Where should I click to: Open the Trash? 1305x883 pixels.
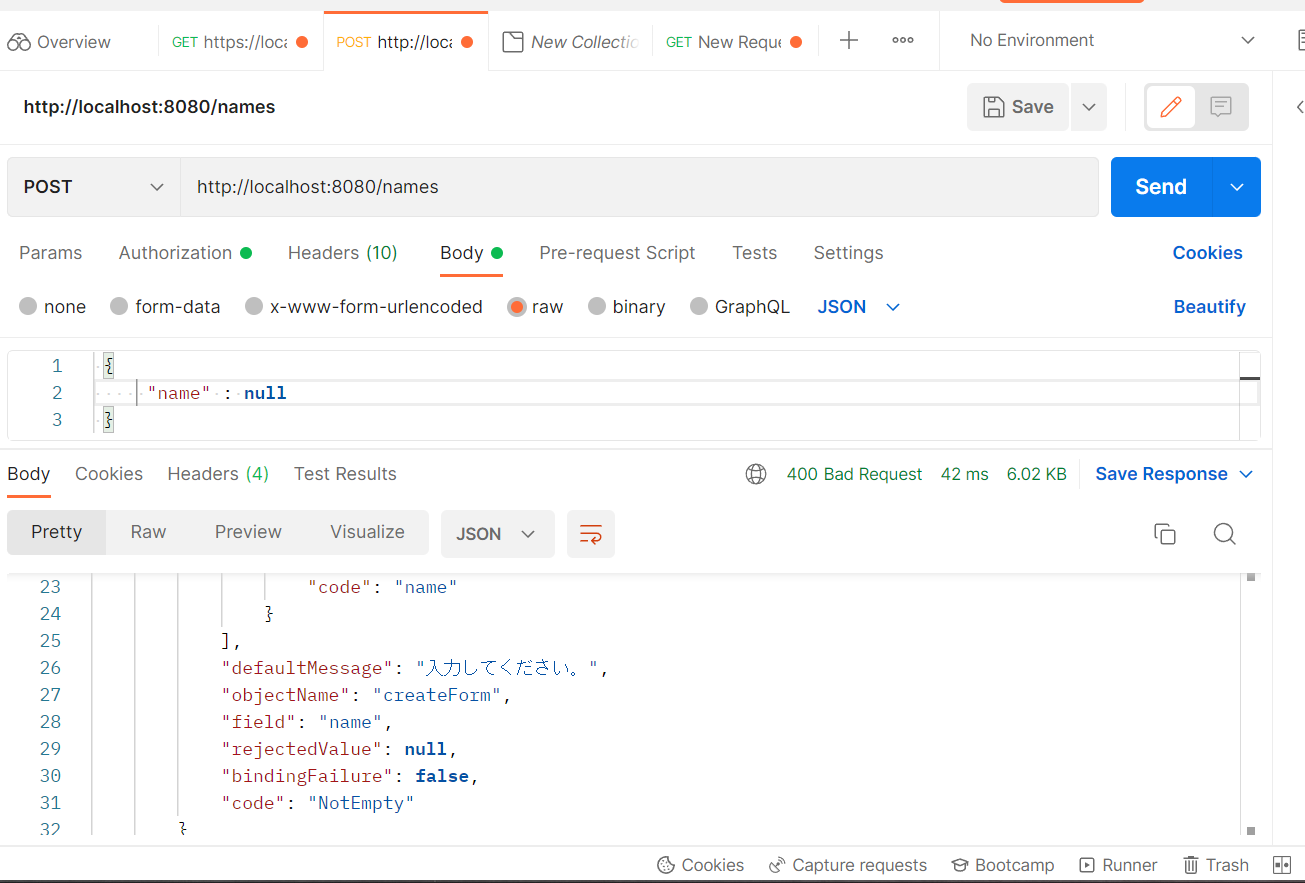(1215, 864)
